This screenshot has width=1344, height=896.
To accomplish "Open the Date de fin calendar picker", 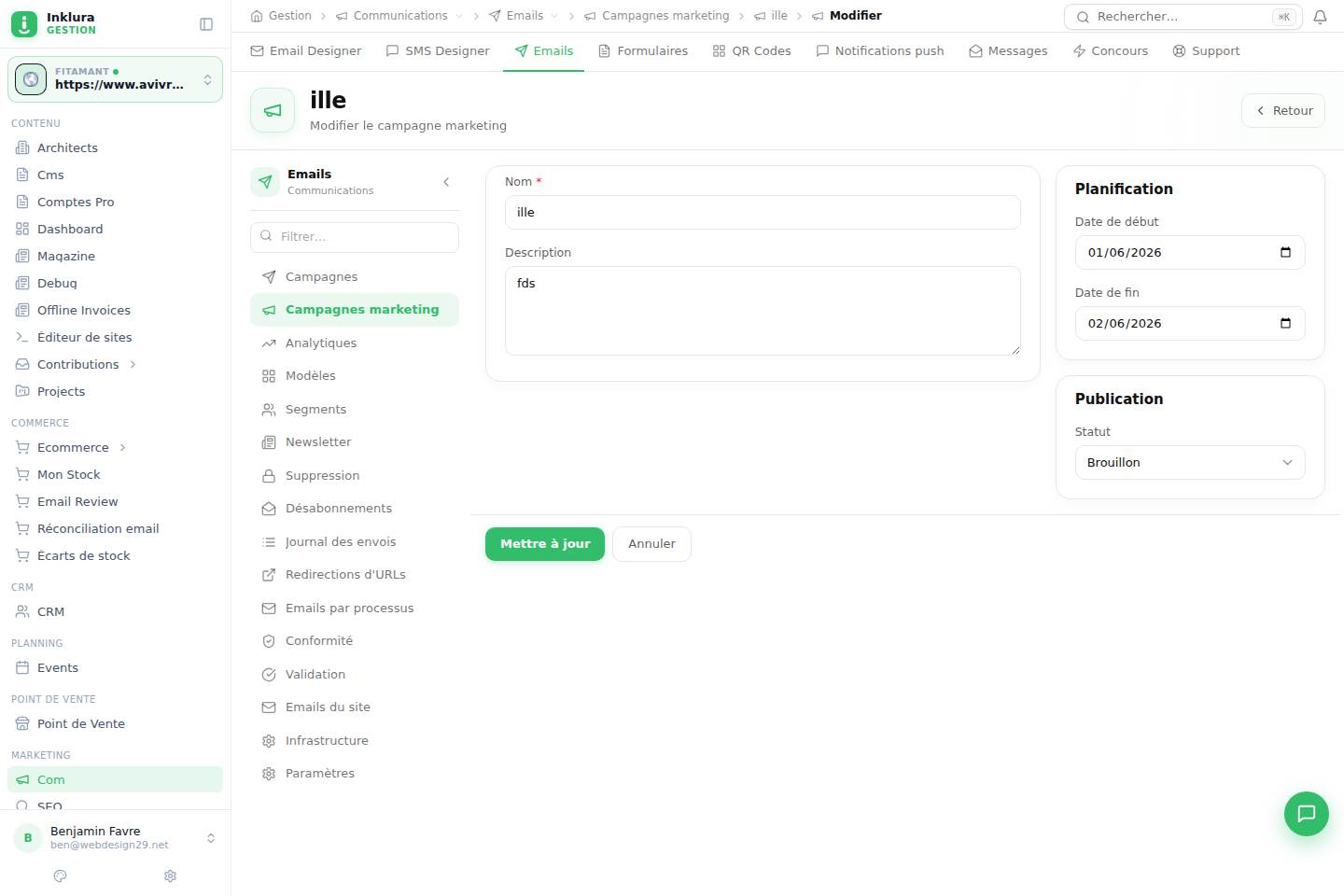I will 1285,323.
